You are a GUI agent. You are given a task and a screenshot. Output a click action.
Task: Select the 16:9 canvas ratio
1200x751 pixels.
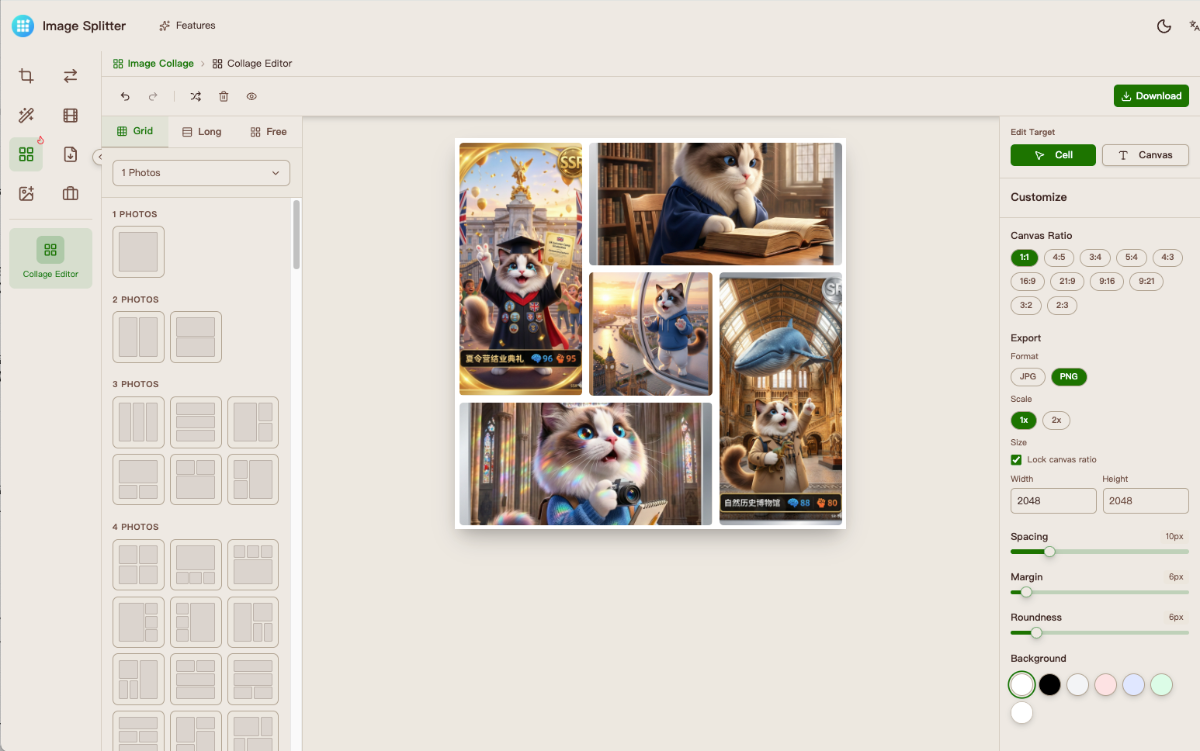pos(1027,281)
